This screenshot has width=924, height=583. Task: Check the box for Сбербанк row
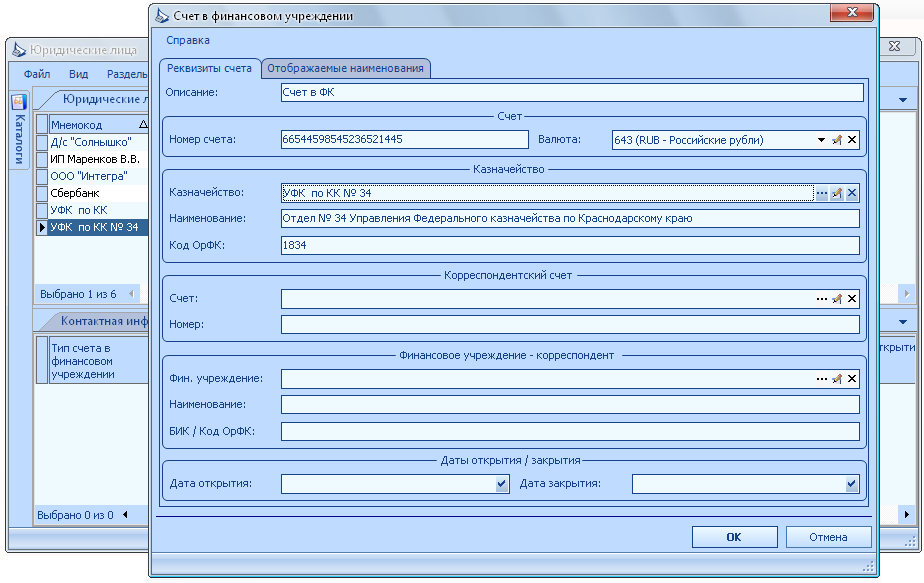point(41,193)
